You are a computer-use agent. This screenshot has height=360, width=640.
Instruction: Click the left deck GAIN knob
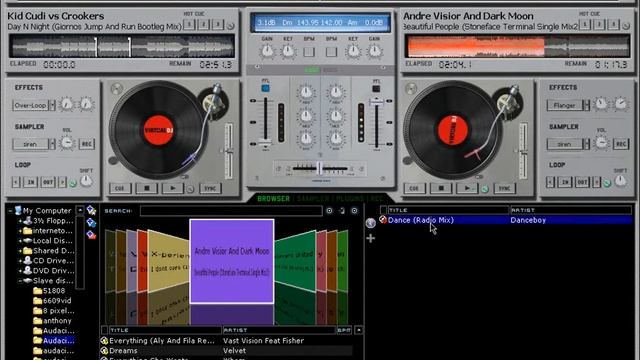(267, 51)
